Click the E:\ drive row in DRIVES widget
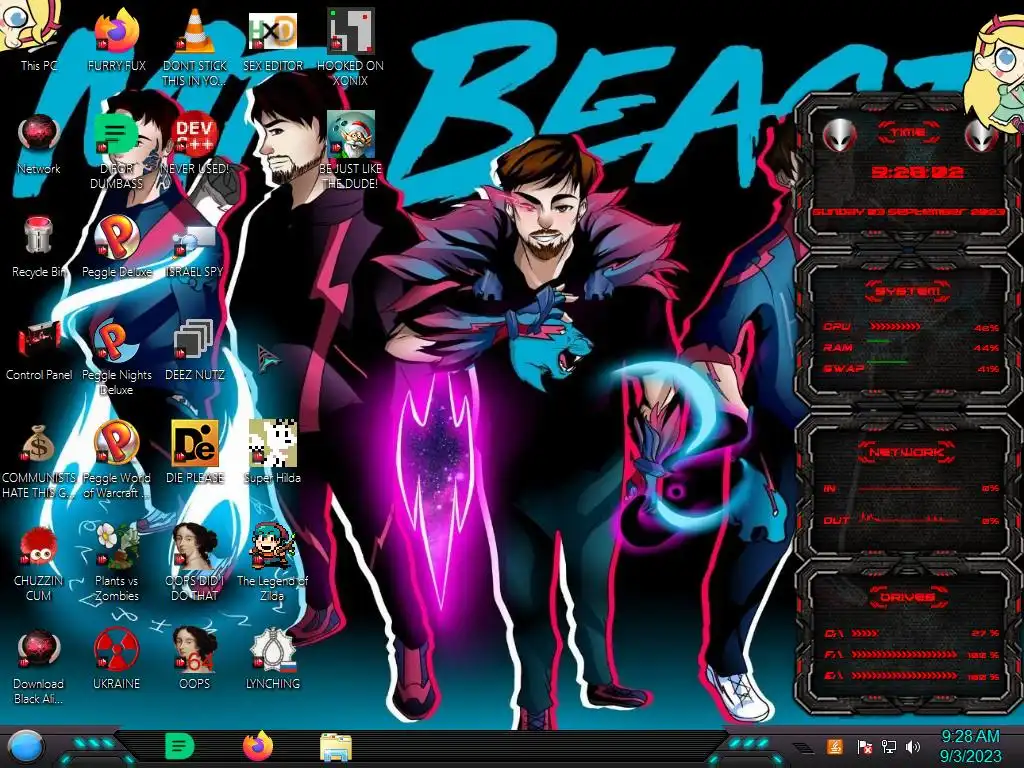 (x=912, y=676)
